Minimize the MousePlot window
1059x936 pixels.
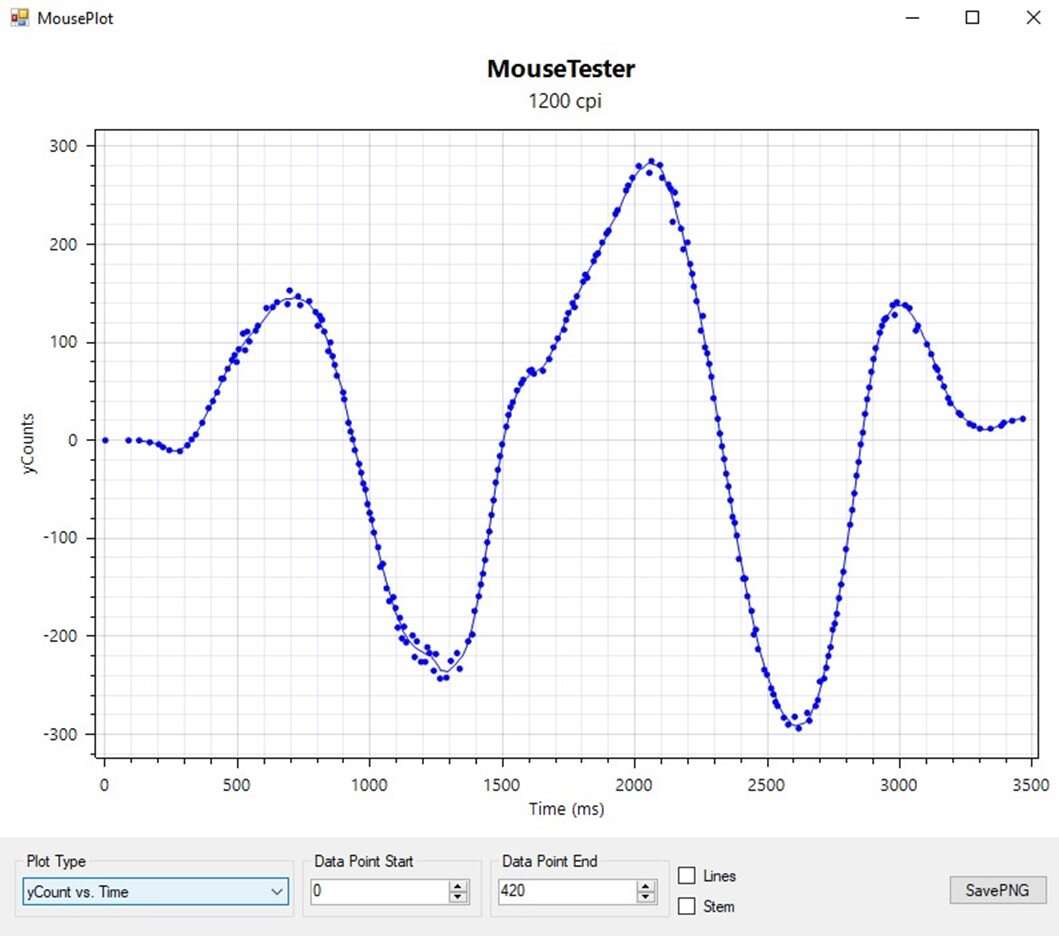tap(911, 18)
